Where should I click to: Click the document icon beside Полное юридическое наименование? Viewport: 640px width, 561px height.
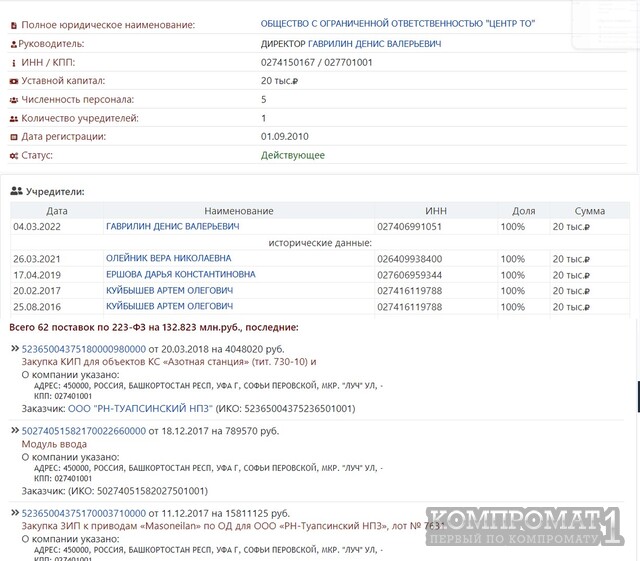click(x=14, y=25)
